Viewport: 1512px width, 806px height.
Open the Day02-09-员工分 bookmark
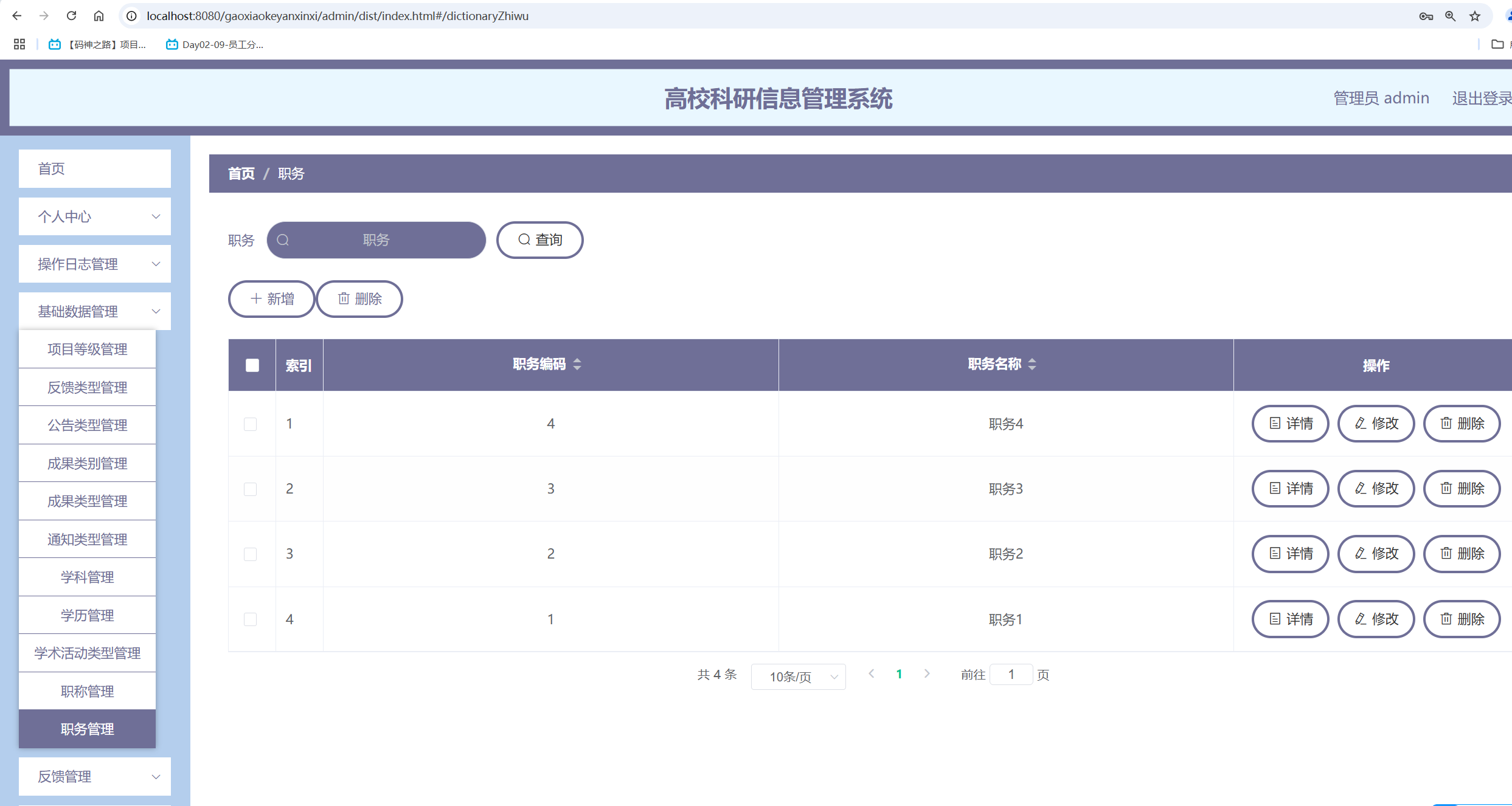pyautogui.click(x=215, y=44)
